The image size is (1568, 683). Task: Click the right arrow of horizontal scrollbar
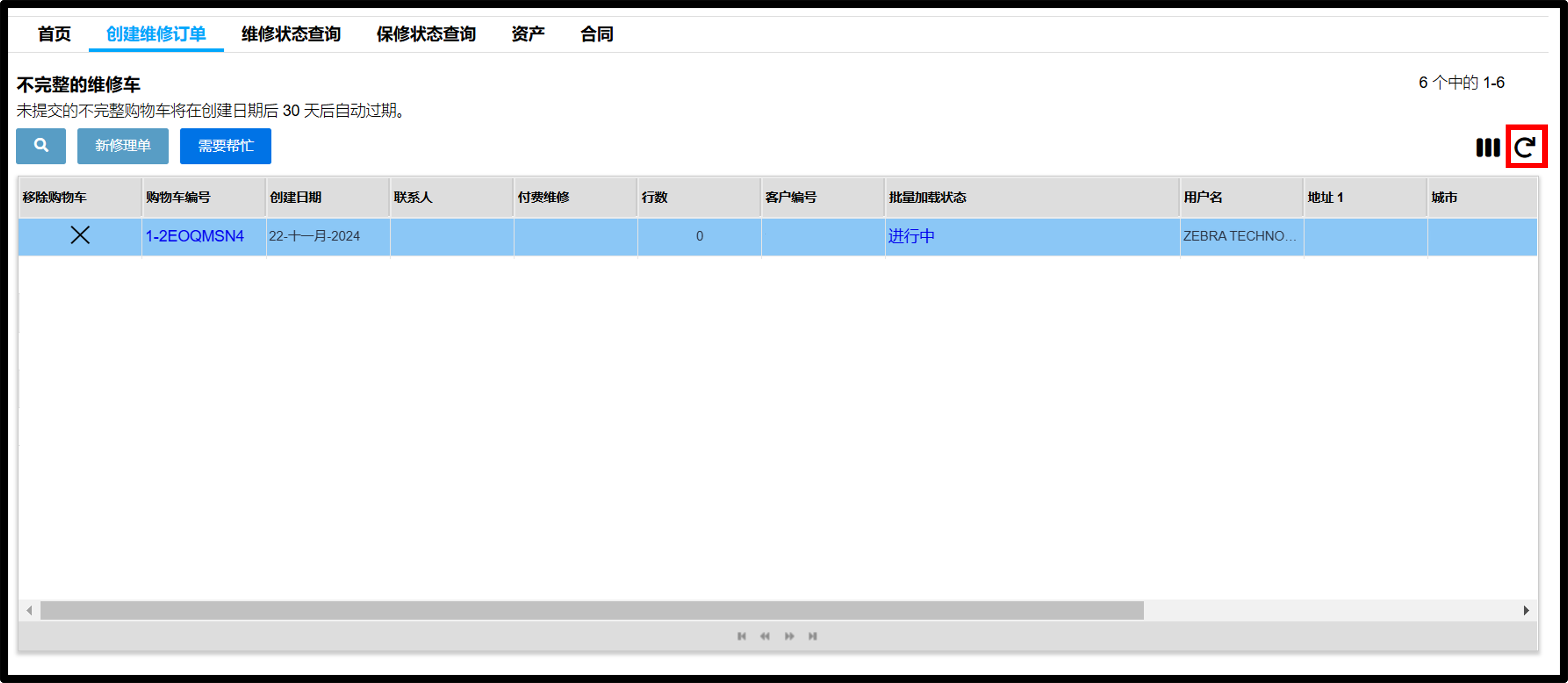1526,610
